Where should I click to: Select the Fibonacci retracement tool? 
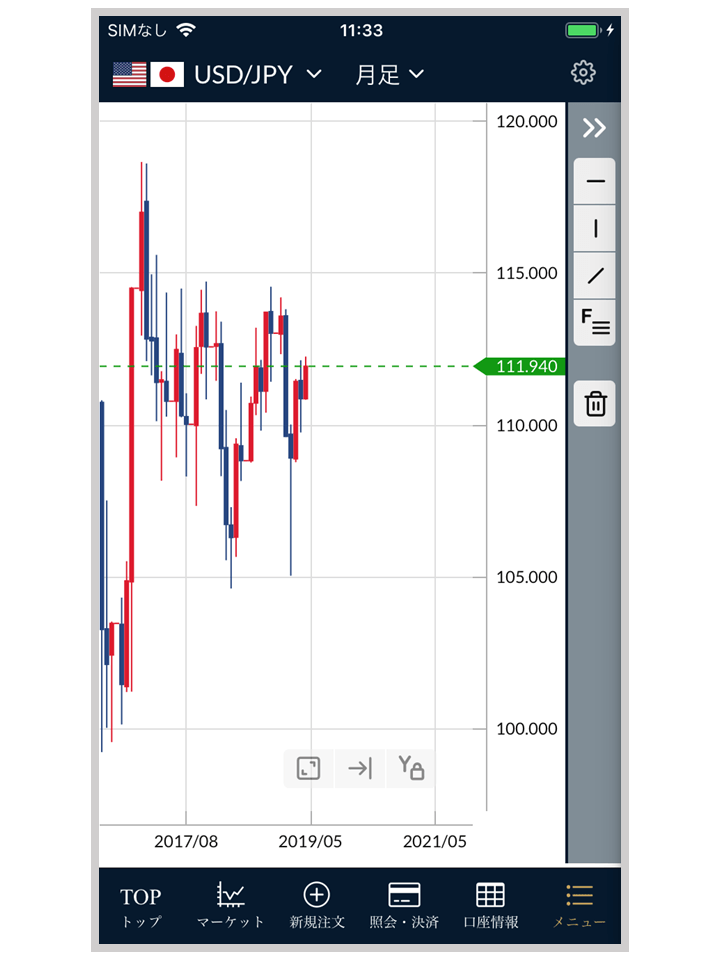pyautogui.click(x=595, y=322)
